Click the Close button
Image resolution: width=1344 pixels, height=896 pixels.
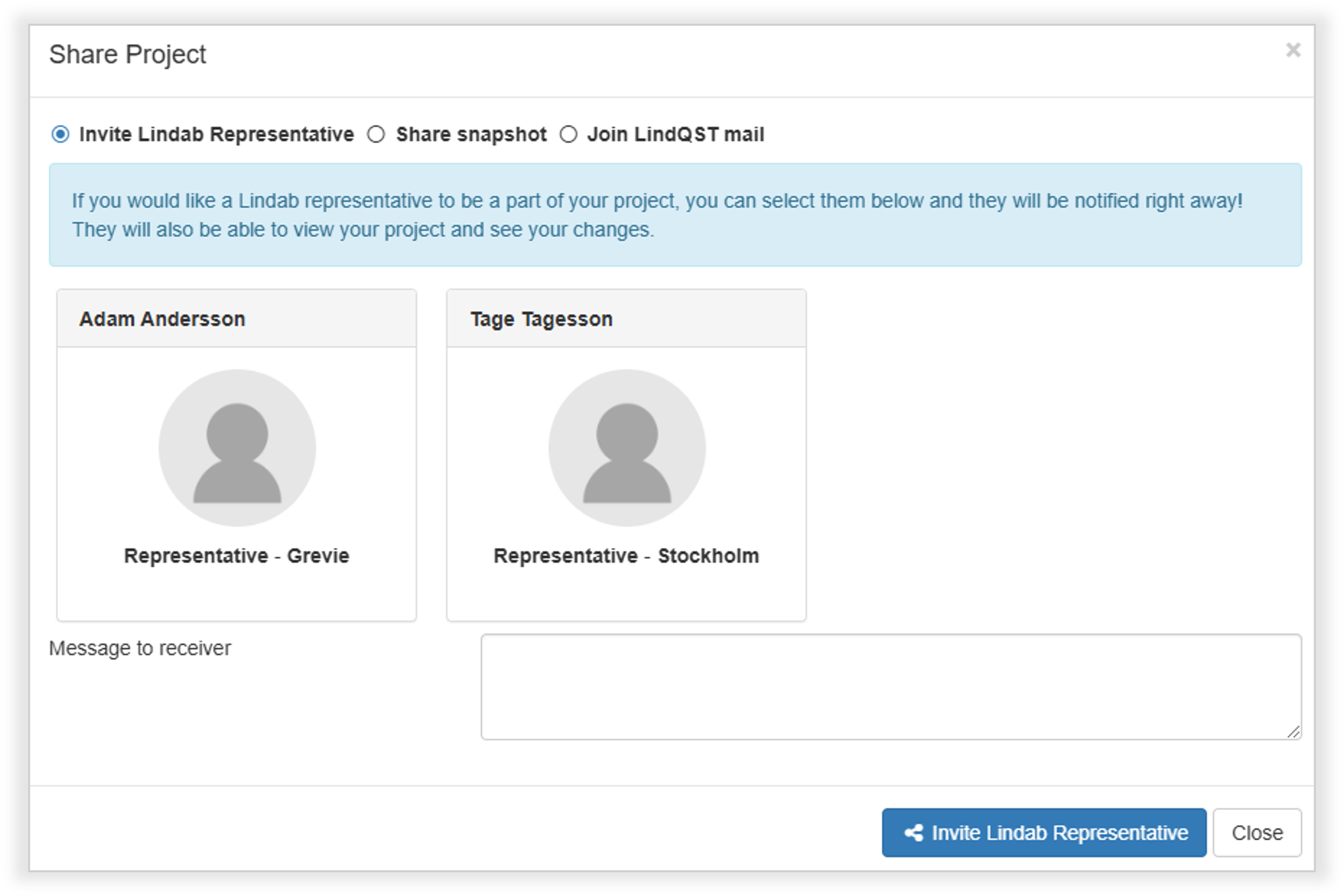coord(1257,833)
